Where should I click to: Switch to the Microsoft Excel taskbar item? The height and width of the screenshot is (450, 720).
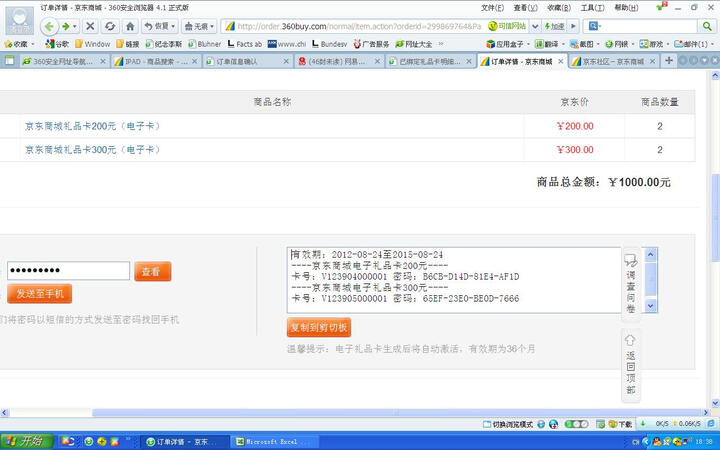(275, 442)
